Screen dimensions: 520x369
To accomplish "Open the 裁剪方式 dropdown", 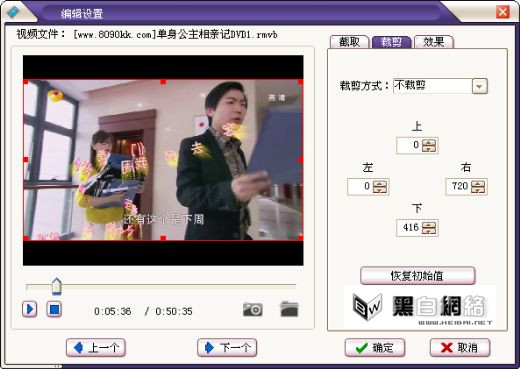I will pos(480,86).
